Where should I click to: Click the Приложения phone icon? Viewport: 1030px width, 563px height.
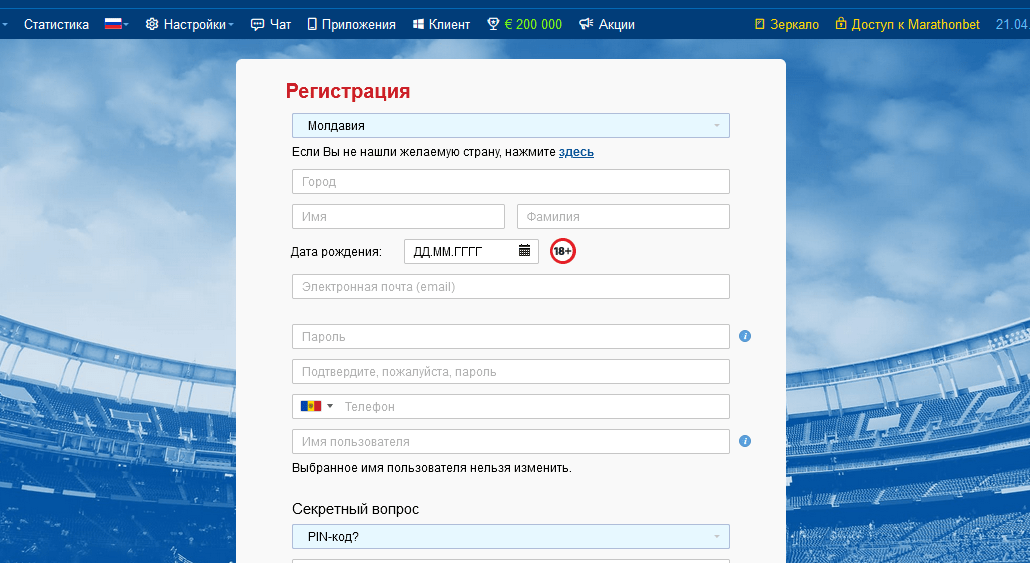click(x=313, y=24)
